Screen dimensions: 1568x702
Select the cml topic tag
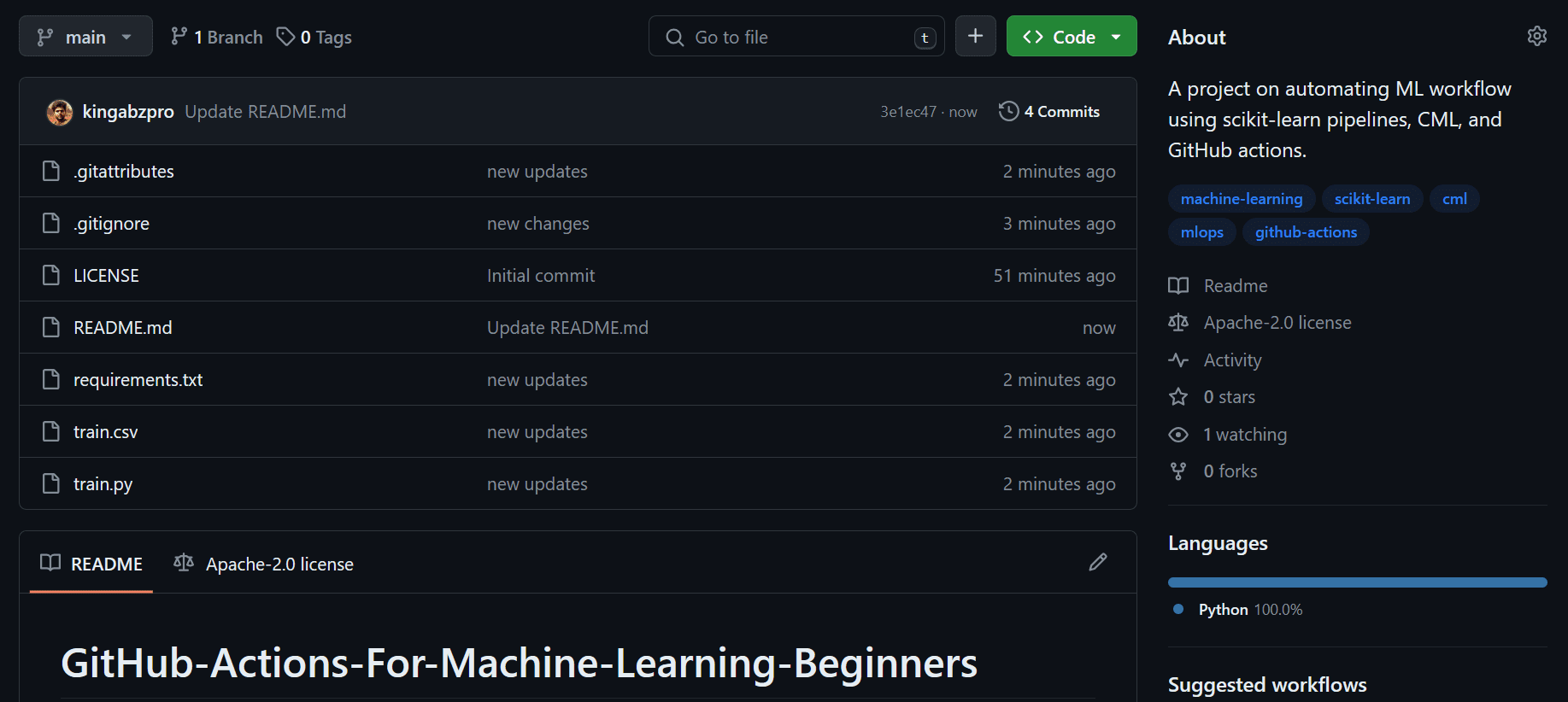[1454, 199]
